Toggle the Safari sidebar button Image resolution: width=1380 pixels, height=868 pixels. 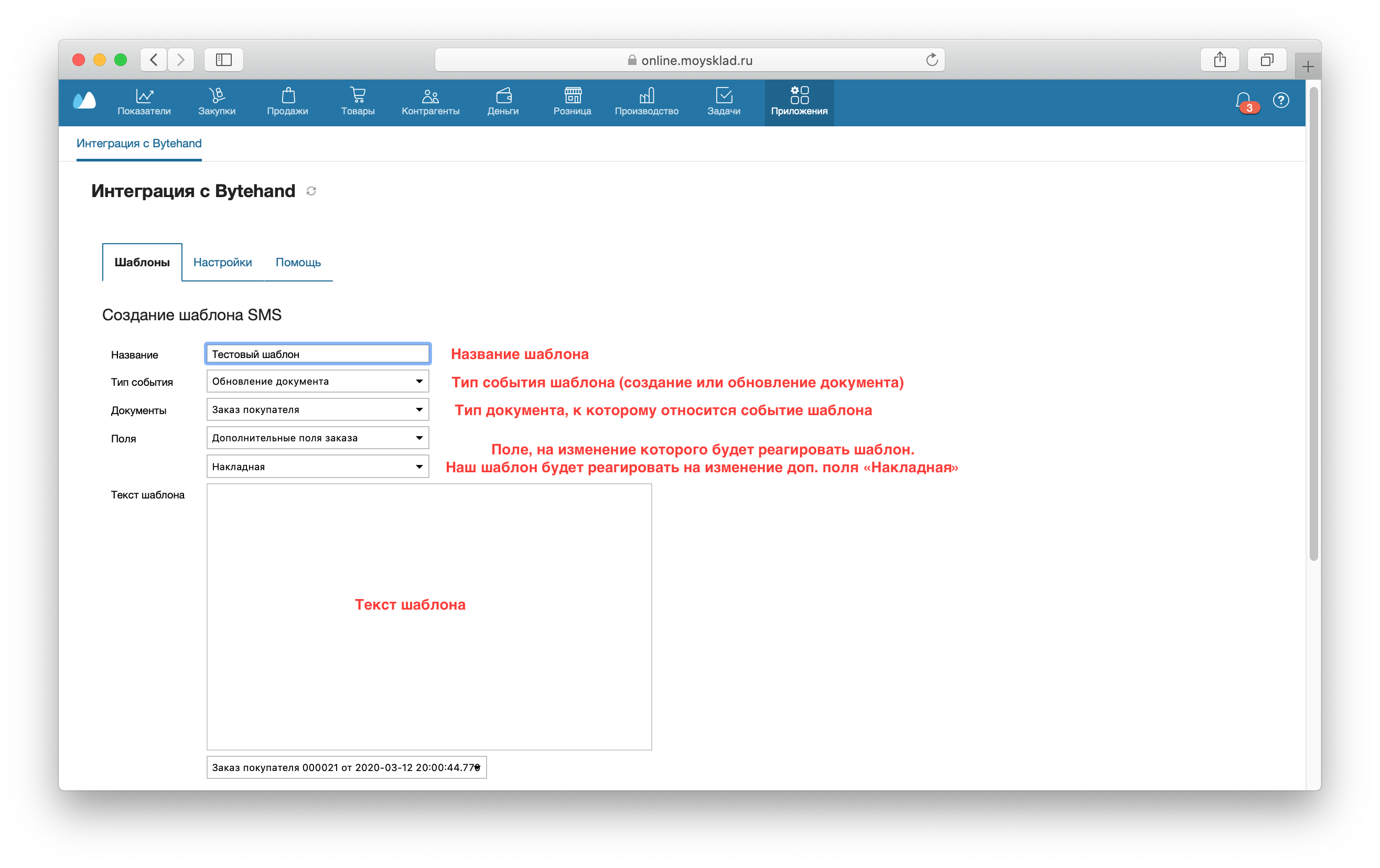click(x=223, y=60)
